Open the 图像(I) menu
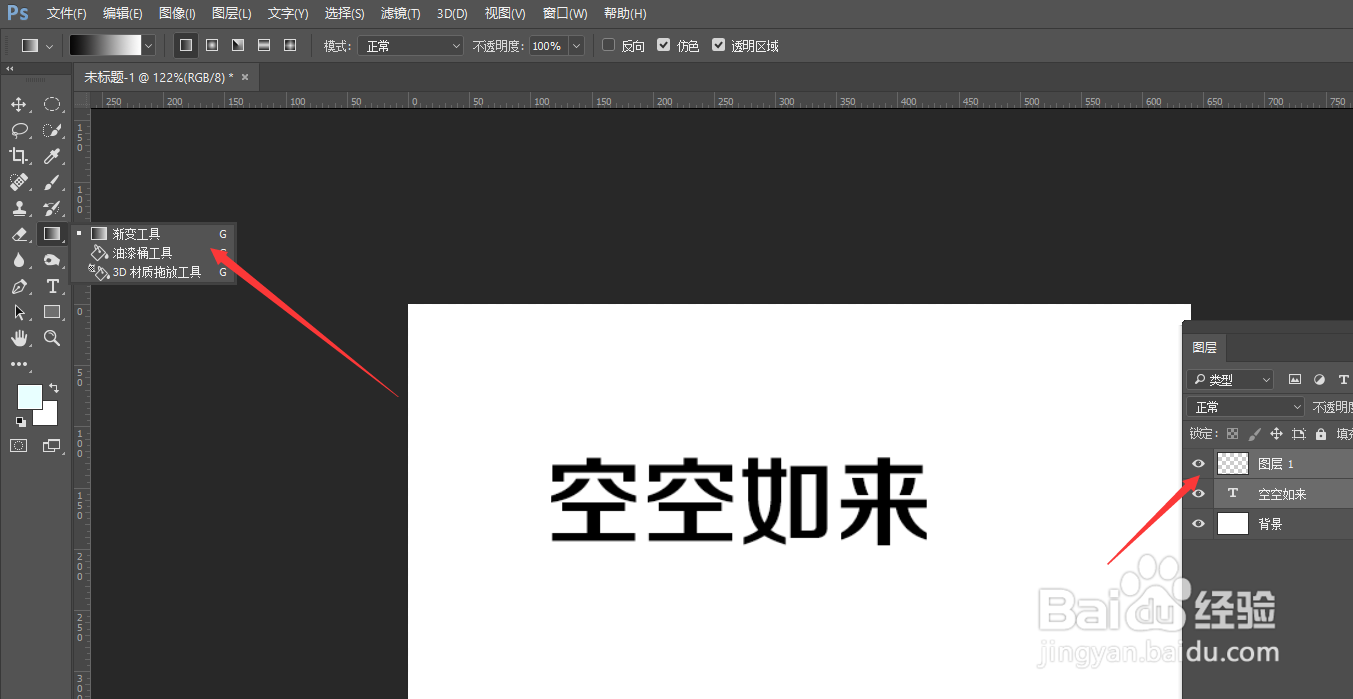This screenshot has width=1353, height=699. pos(177,13)
